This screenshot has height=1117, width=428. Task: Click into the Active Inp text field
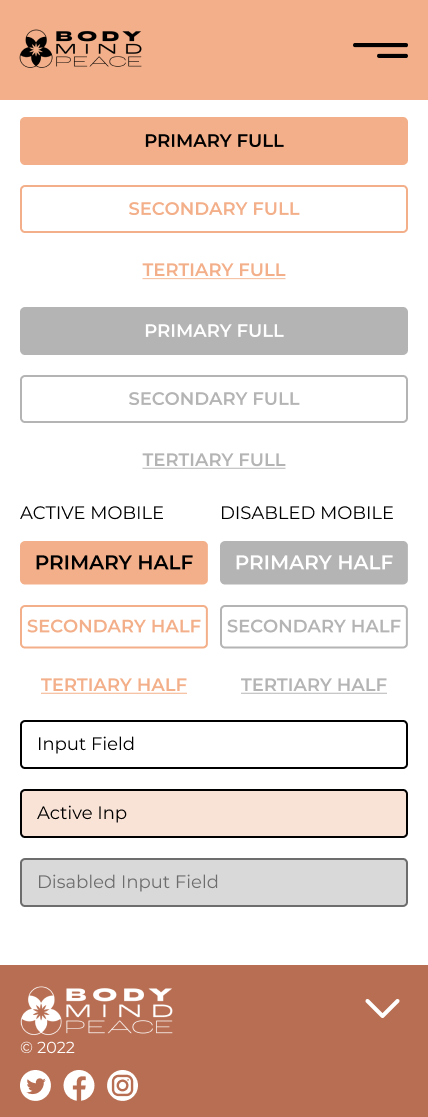click(x=214, y=814)
